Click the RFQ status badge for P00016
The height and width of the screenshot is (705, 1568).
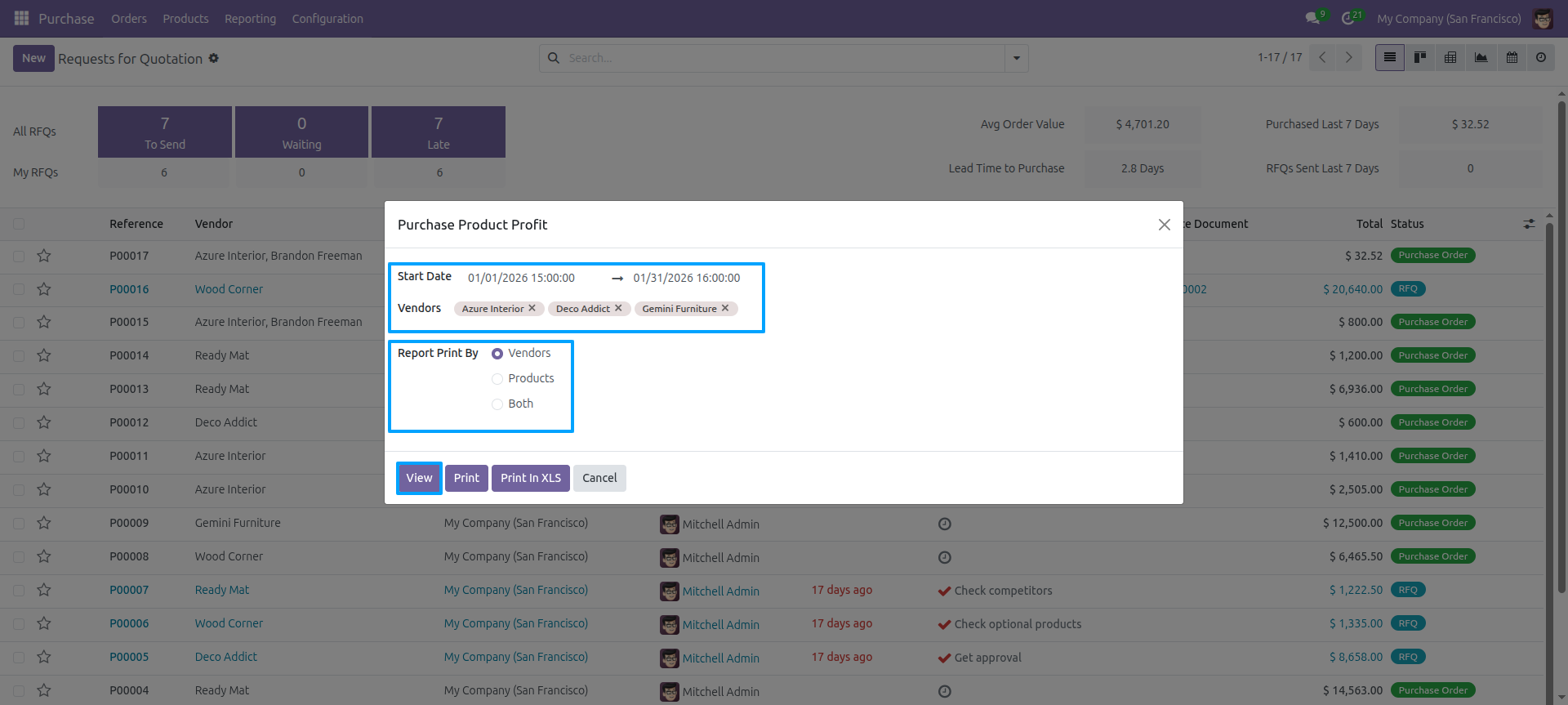1408,289
